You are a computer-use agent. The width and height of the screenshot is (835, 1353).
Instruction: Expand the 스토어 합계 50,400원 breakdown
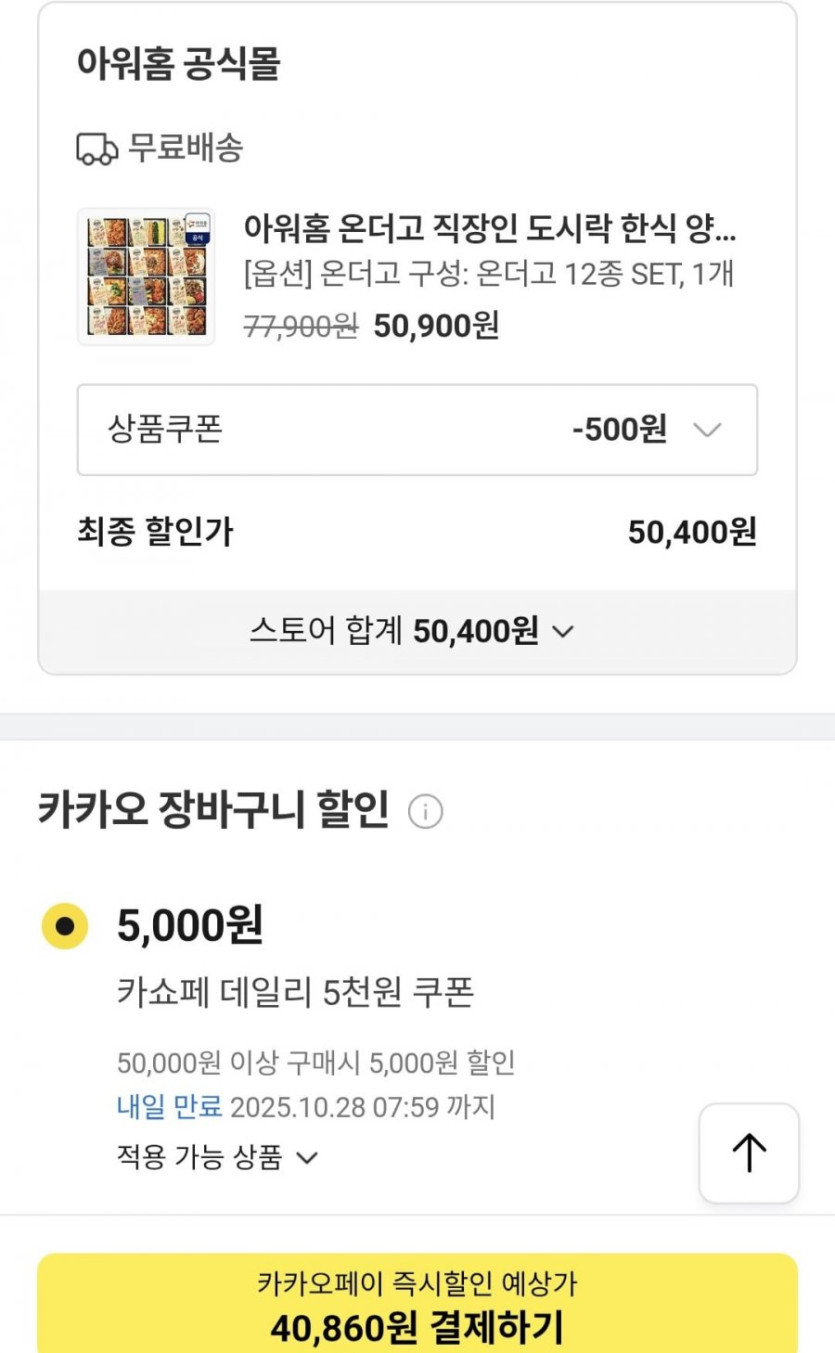tap(563, 631)
